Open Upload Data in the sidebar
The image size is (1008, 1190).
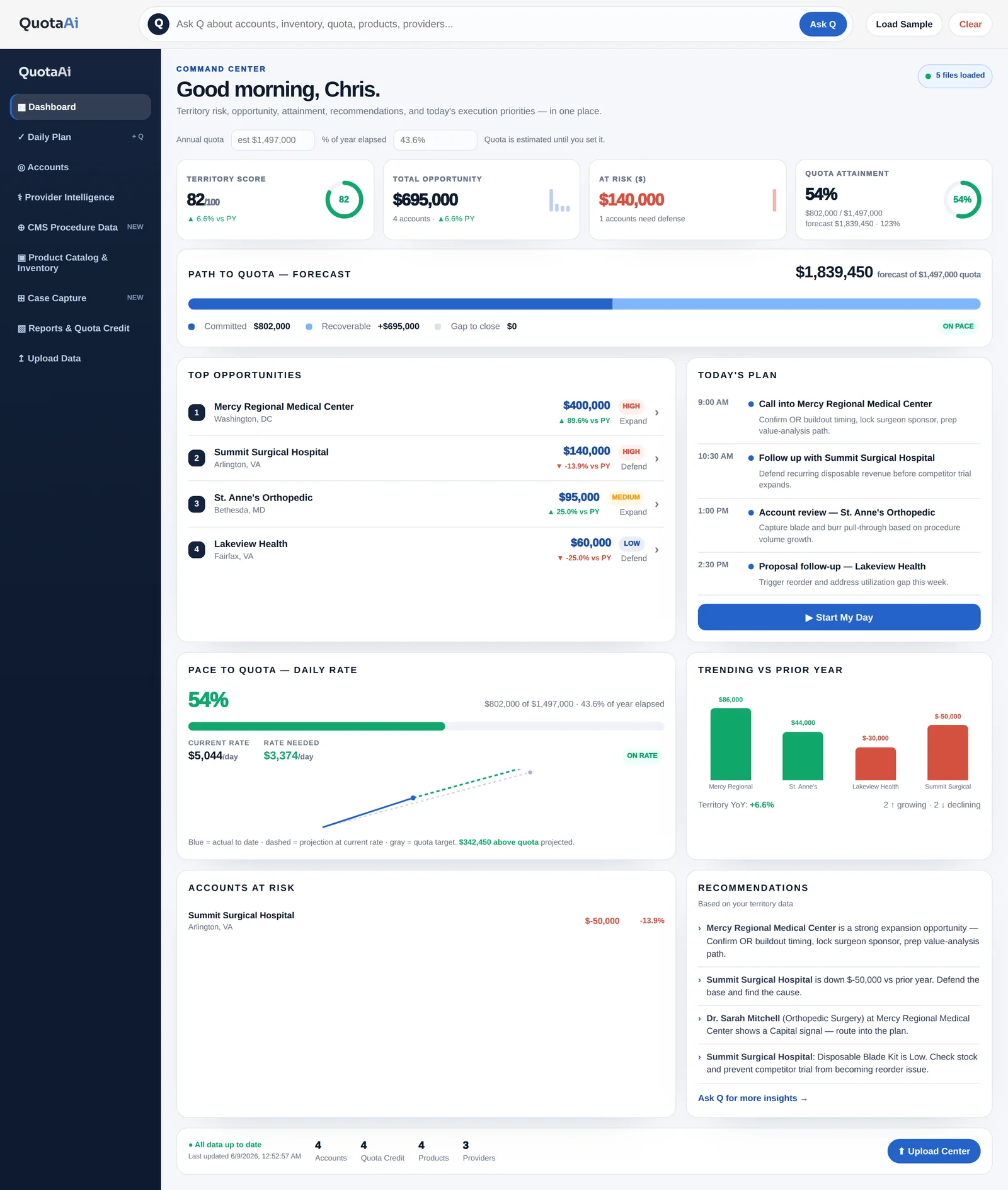[x=81, y=359]
